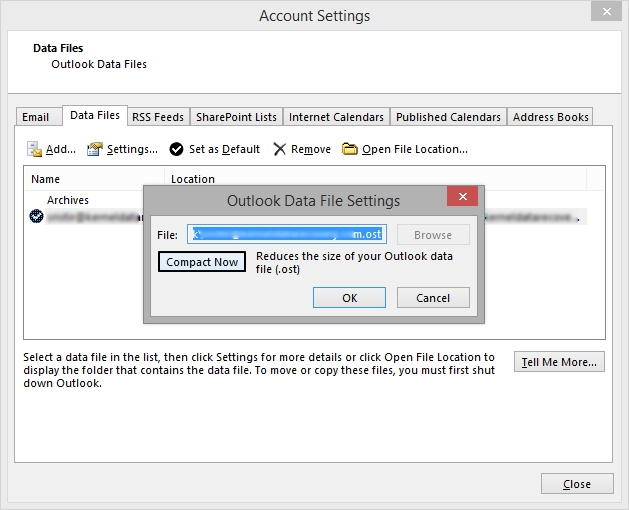Screen dimensions: 629x510
Task: Click Close in Account Settings
Action: tap(577, 484)
